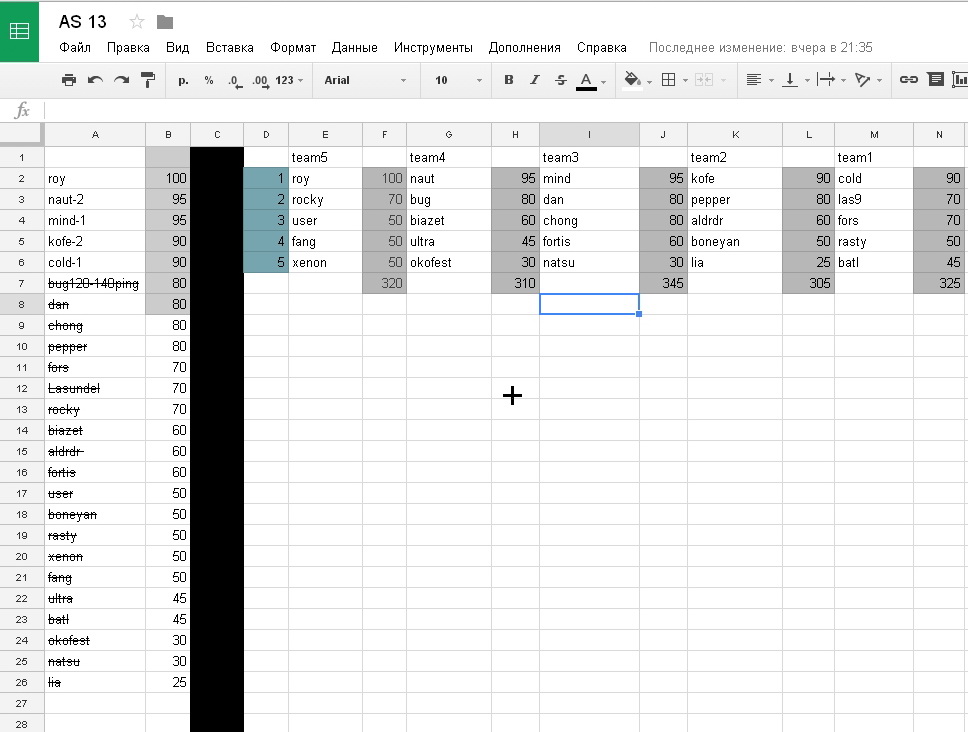This screenshot has height=732, width=968.
Task: Toggle italic formatting
Action: tap(535, 80)
